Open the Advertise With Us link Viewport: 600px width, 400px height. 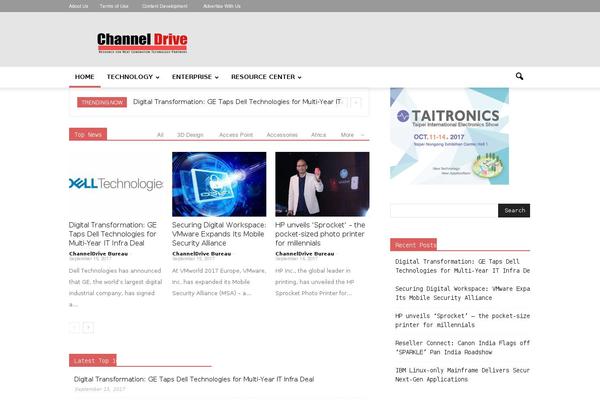coord(222,6)
